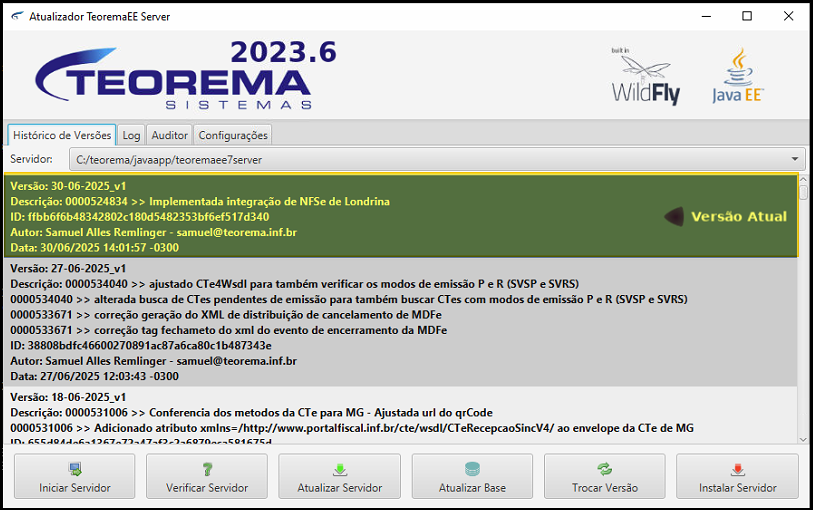Click the Servidor path combo box
Screen dimensions: 813x510
pyautogui.click(x=437, y=160)
